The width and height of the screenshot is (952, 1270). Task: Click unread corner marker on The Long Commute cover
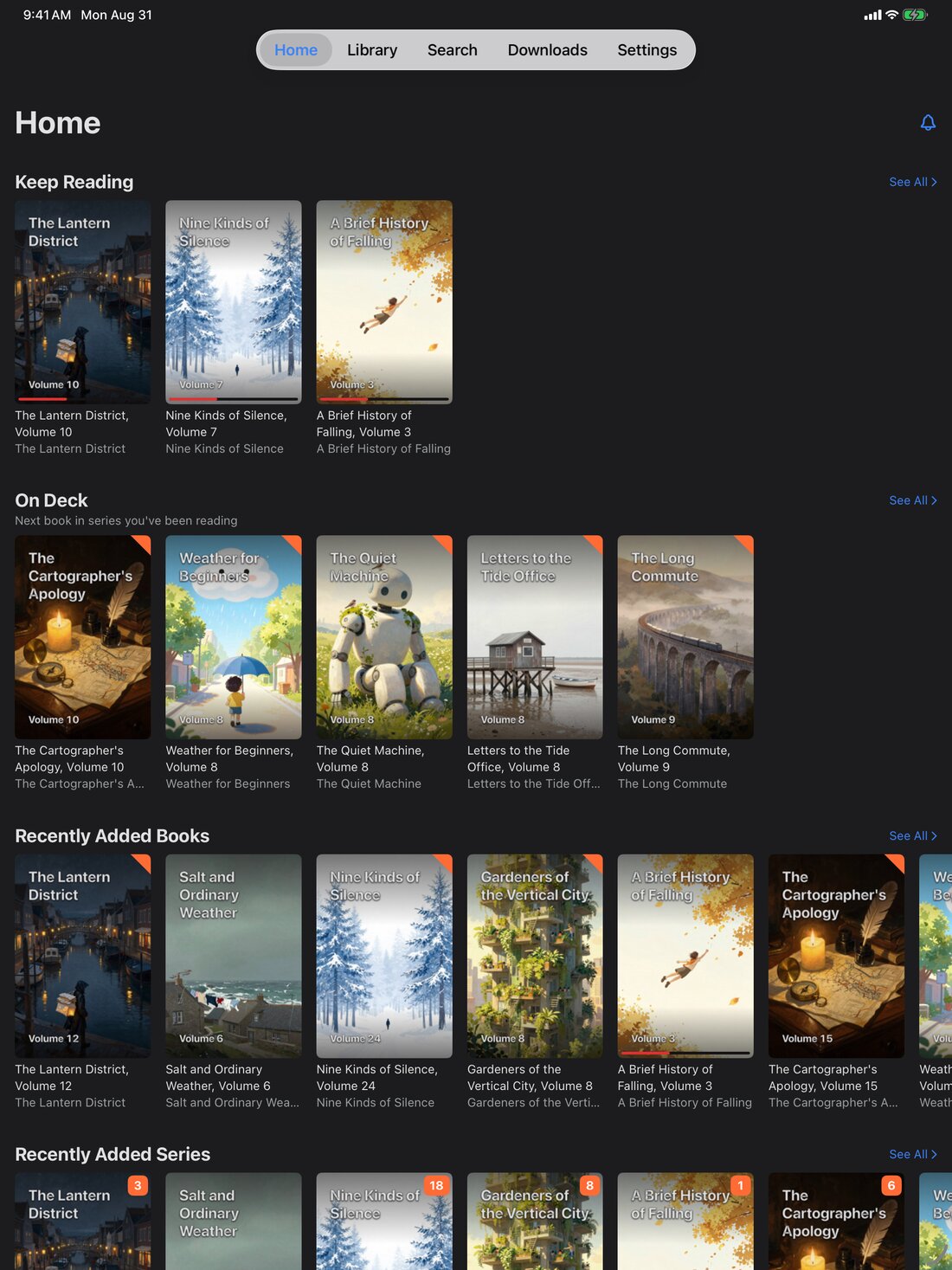tap(746, 543)
